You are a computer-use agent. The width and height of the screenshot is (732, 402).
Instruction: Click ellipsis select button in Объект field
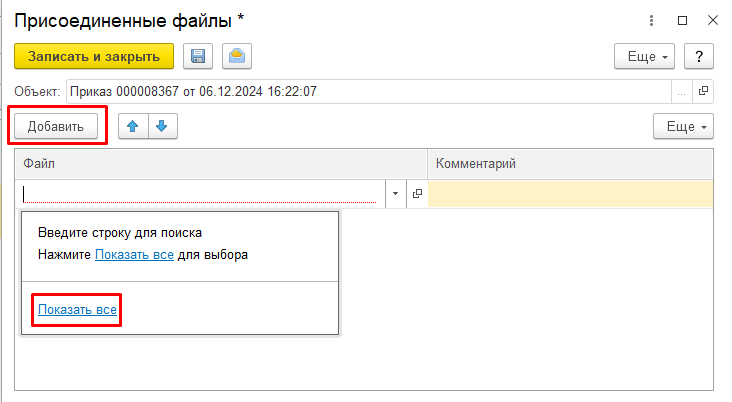pyautogui.click(x=682, y=91)
